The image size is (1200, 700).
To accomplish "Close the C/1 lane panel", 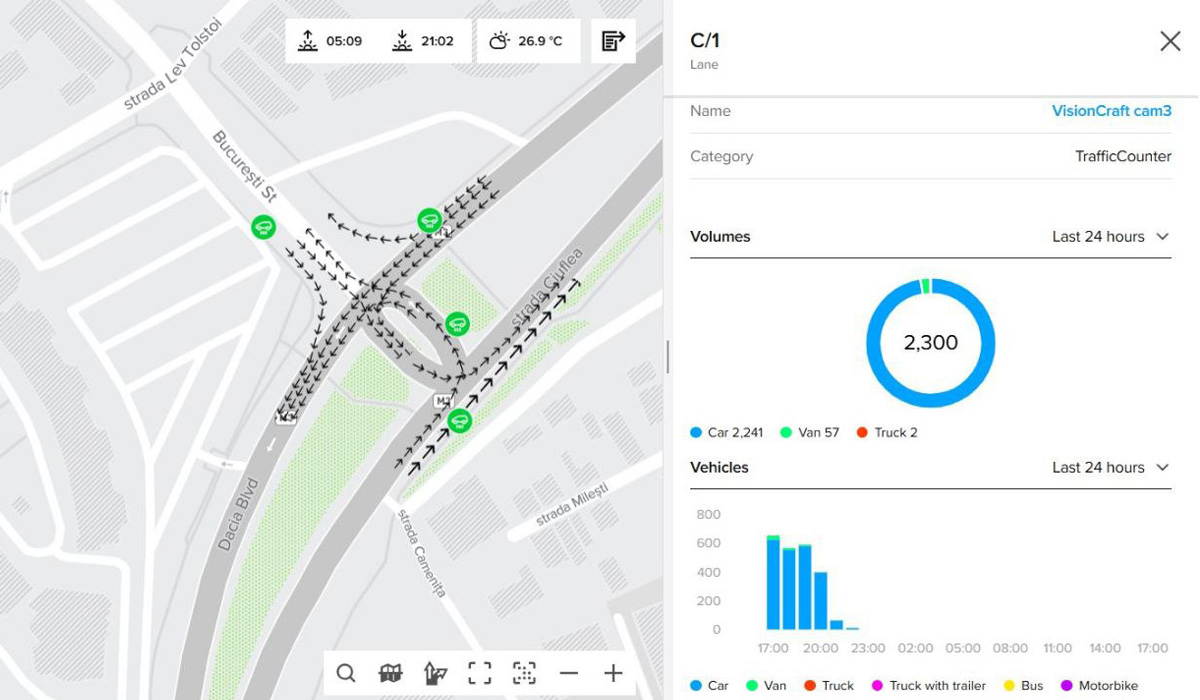I will point(1170,41).
